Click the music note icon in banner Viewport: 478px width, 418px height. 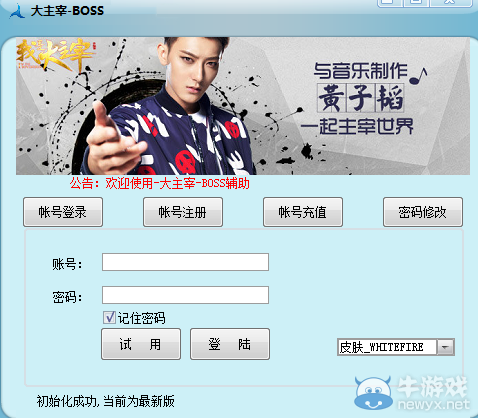pyautogui.click(x=418, y=76)
